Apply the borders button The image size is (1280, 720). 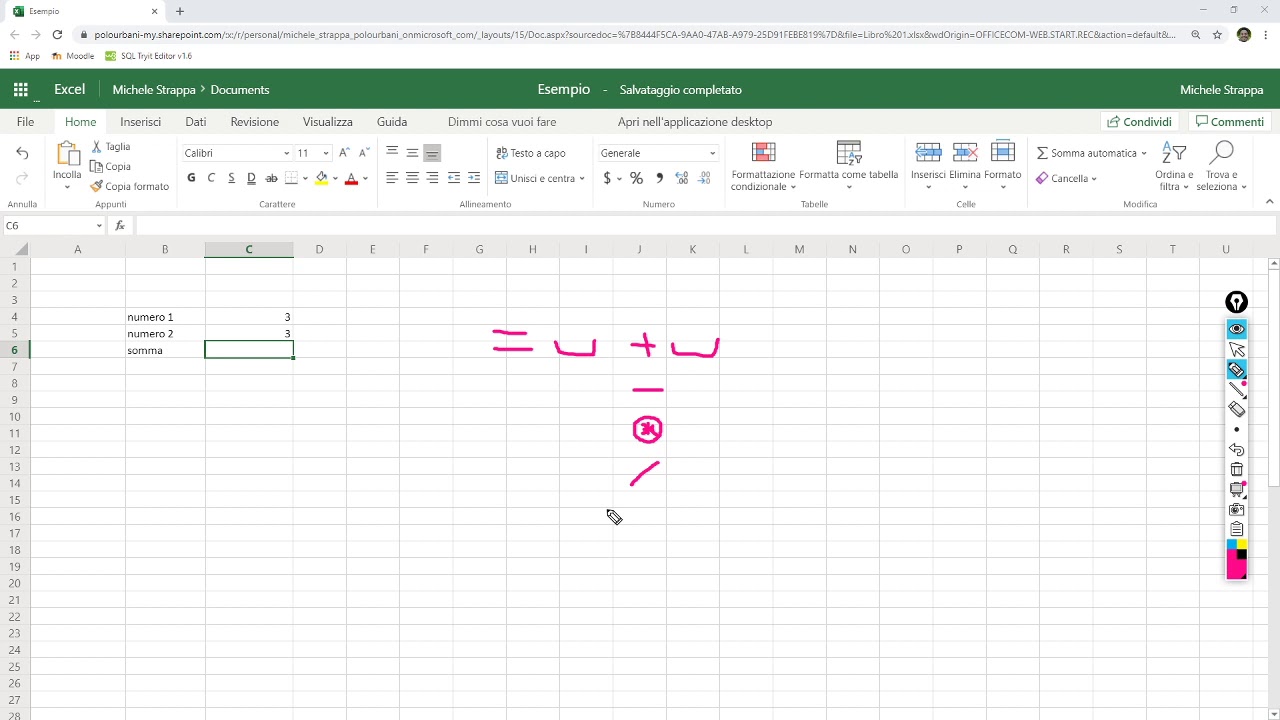click(291, 178)
